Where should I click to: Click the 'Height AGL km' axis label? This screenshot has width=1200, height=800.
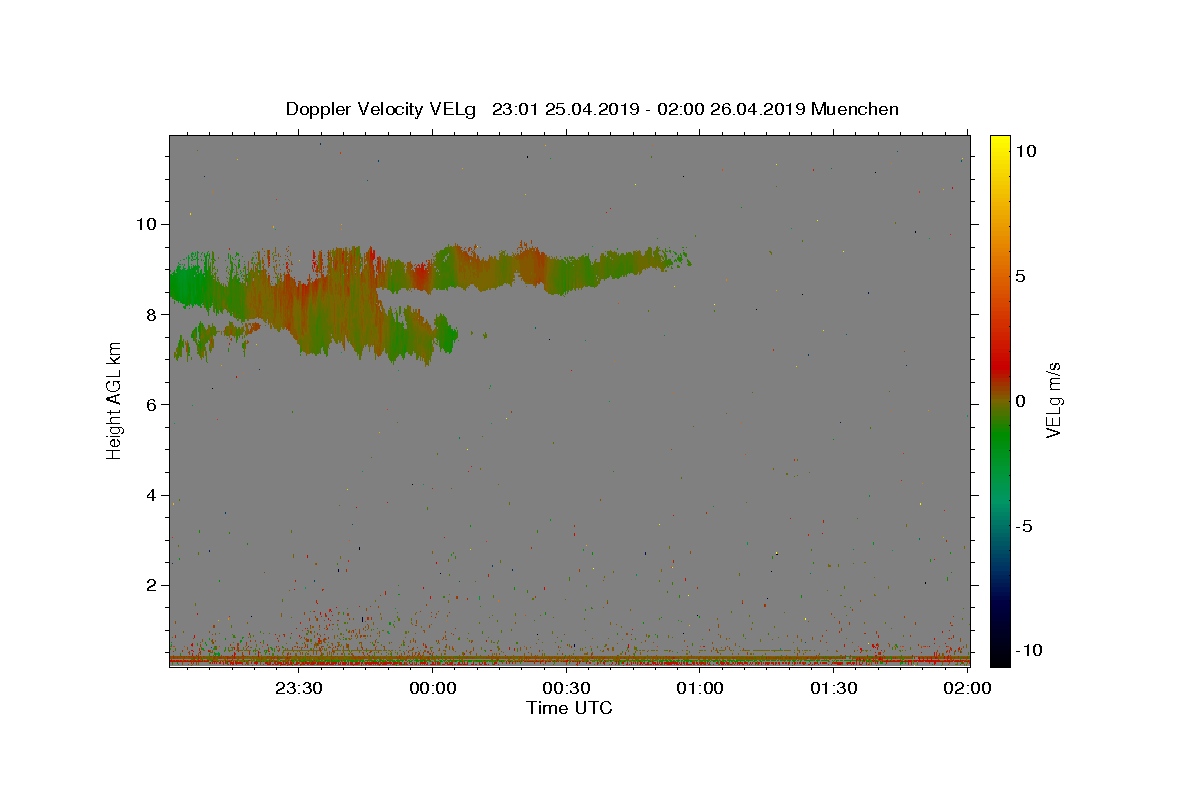coord(114,401)
